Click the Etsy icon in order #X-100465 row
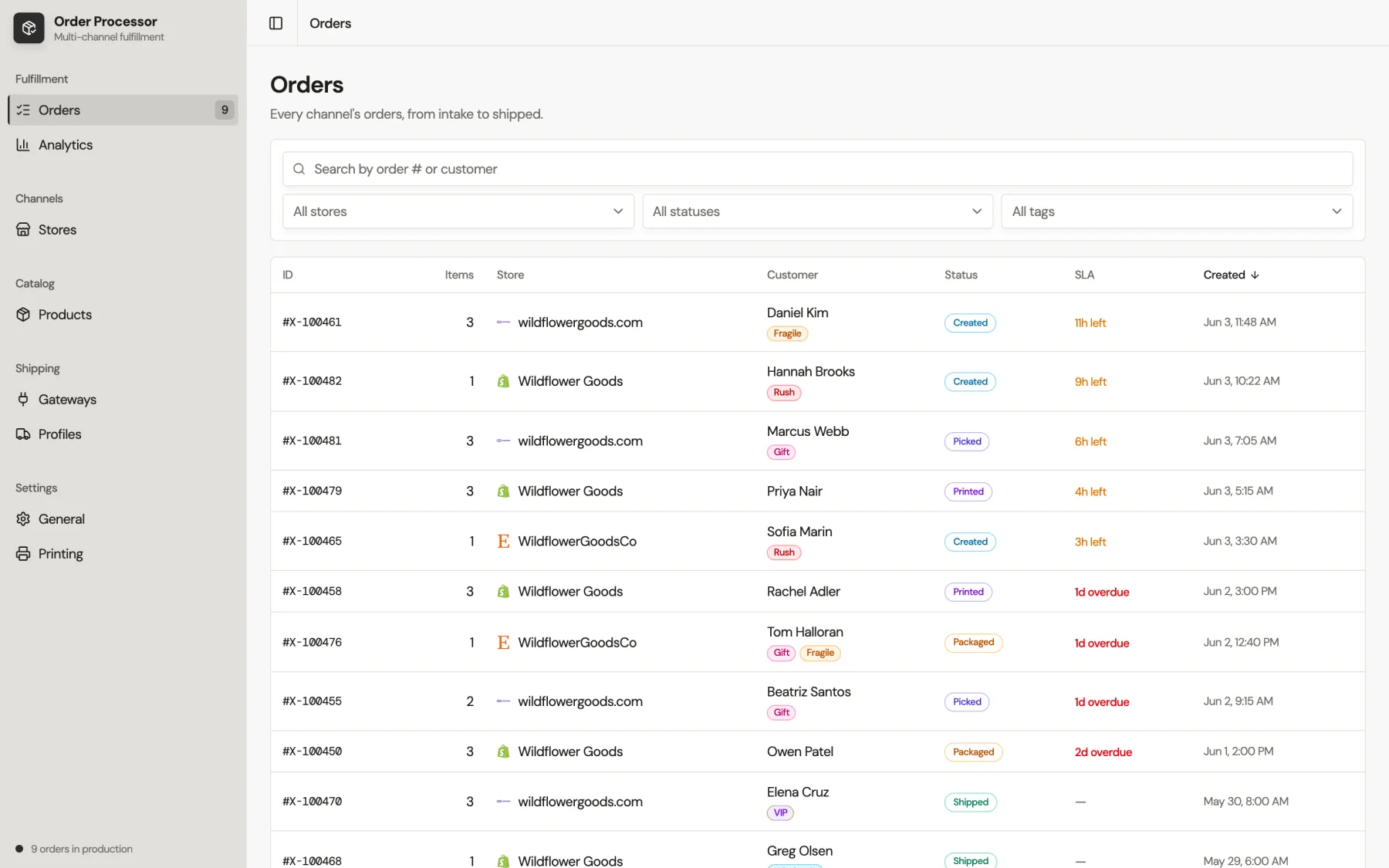 pos(503,542)
